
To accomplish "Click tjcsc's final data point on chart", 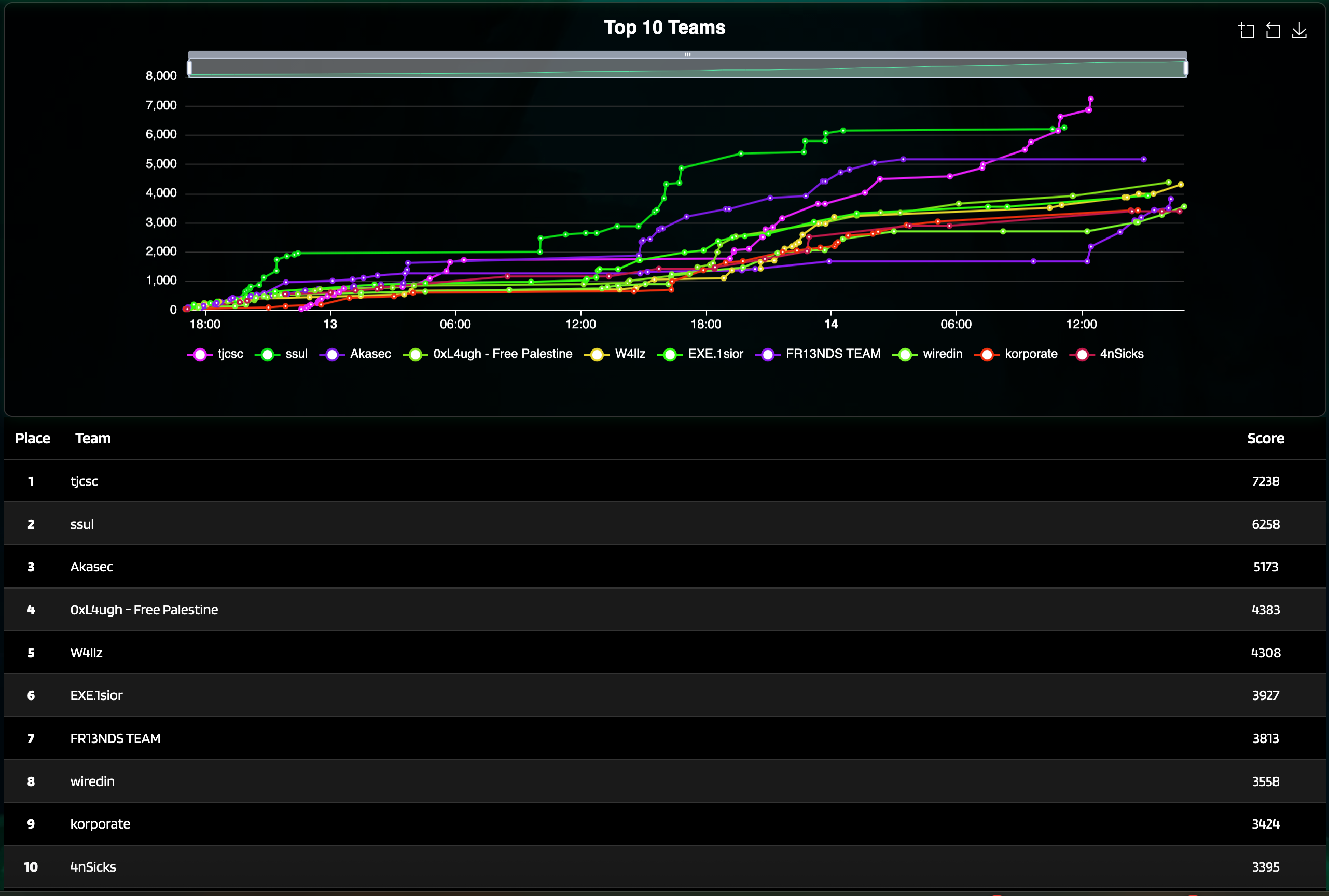I will coord(1090,100).
